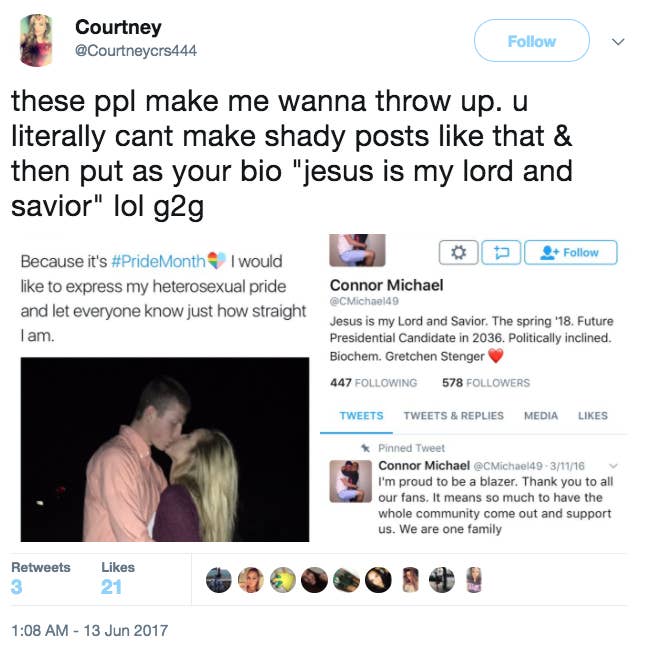Open the #PrideMonth hashtag link
Image resolution: width=649 pixels, height=649 pixels.
point(159,261)
